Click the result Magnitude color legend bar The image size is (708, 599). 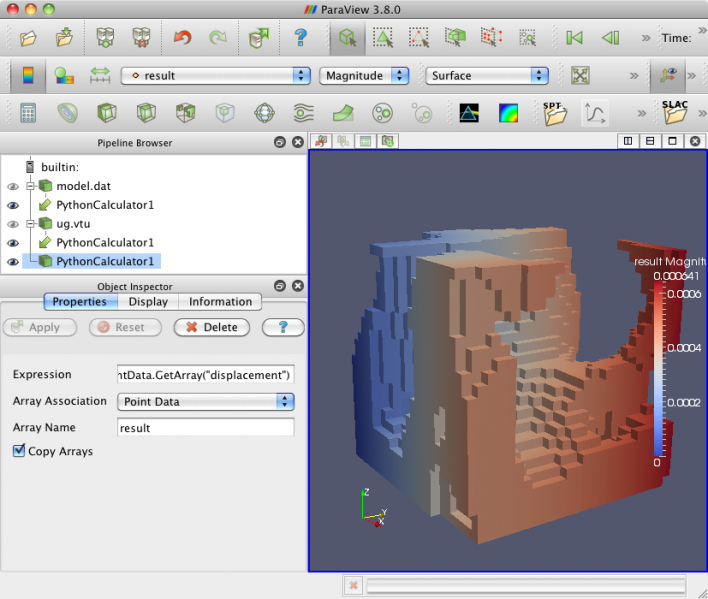click(659, 369)
